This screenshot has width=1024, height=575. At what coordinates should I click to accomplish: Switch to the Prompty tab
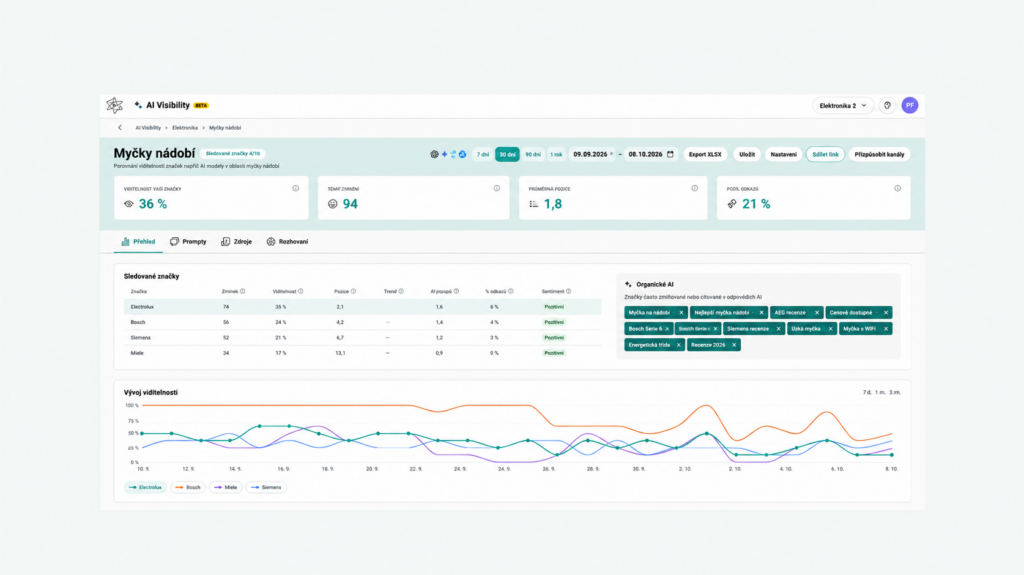[x=188, y=242]
